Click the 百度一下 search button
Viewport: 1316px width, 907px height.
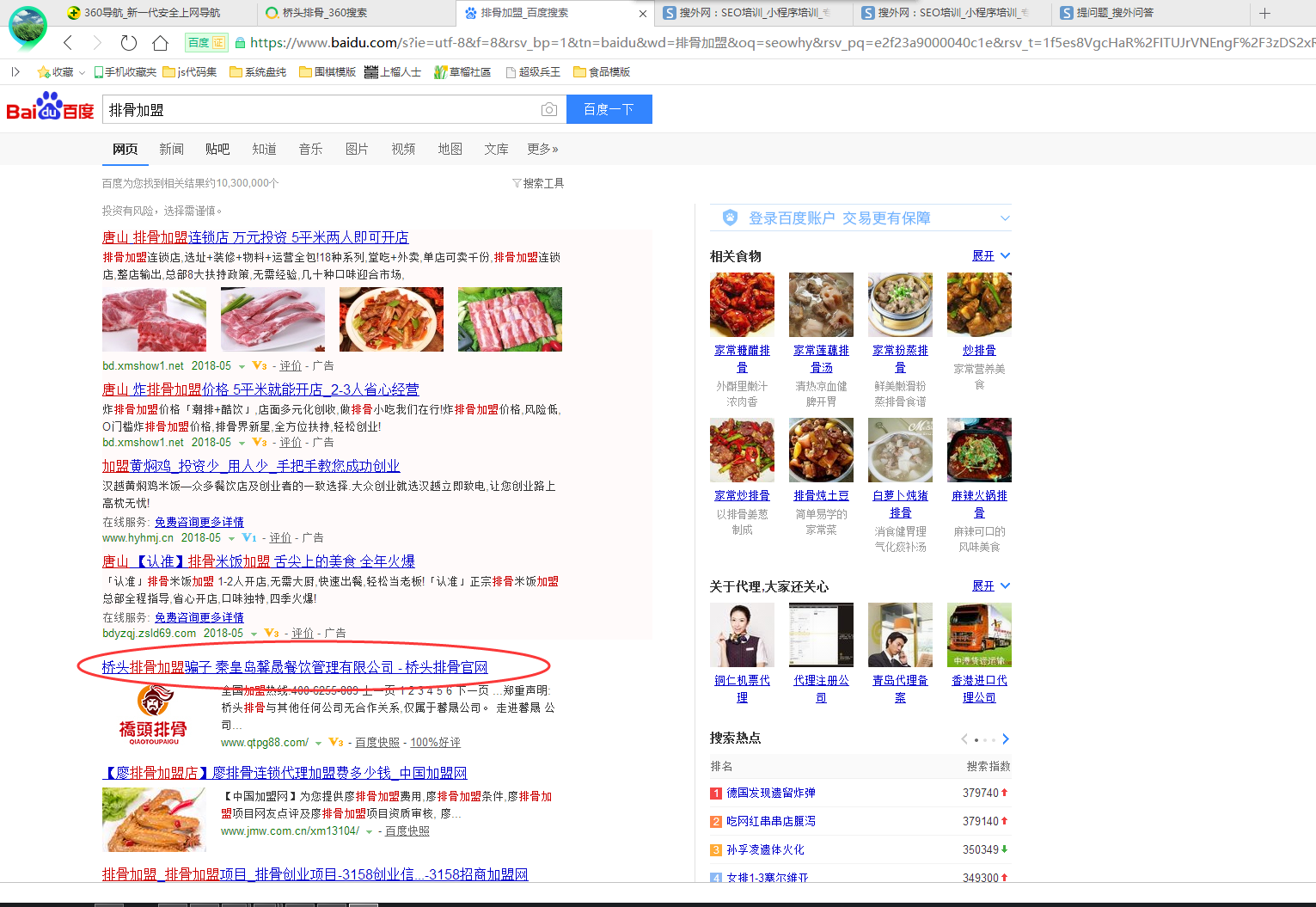coord(609,109)
